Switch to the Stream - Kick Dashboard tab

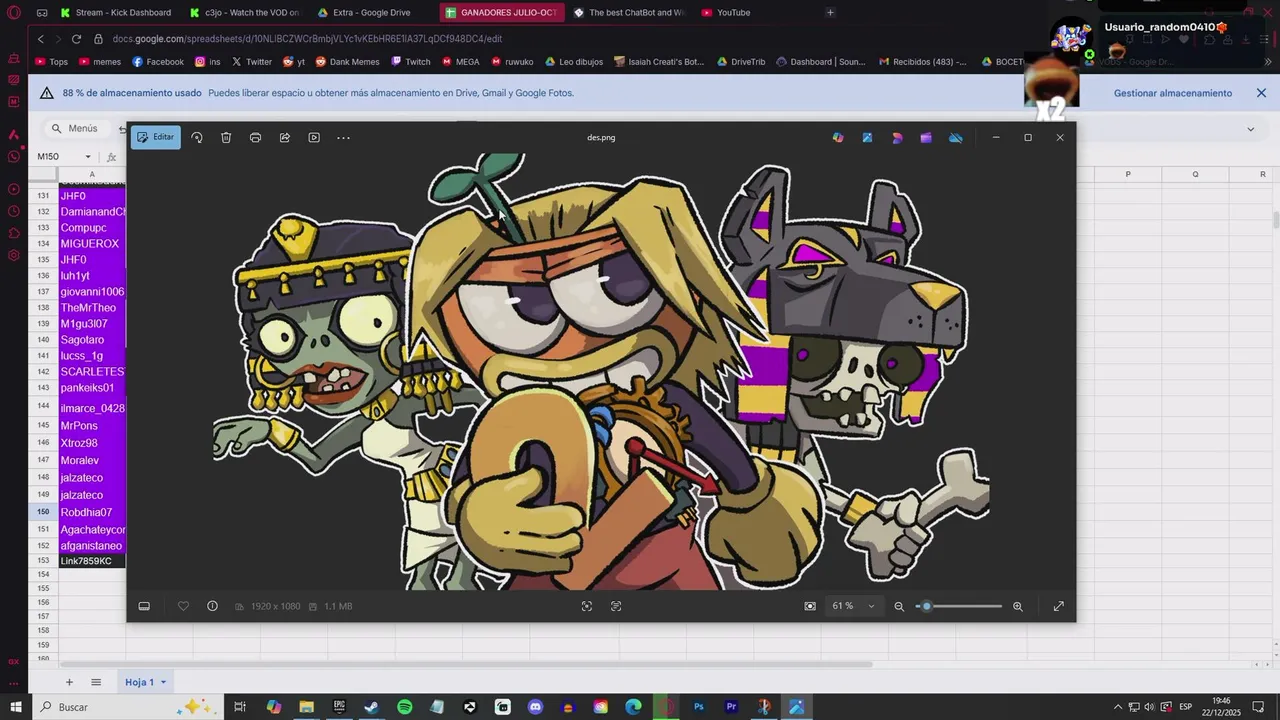coord(115,12)
